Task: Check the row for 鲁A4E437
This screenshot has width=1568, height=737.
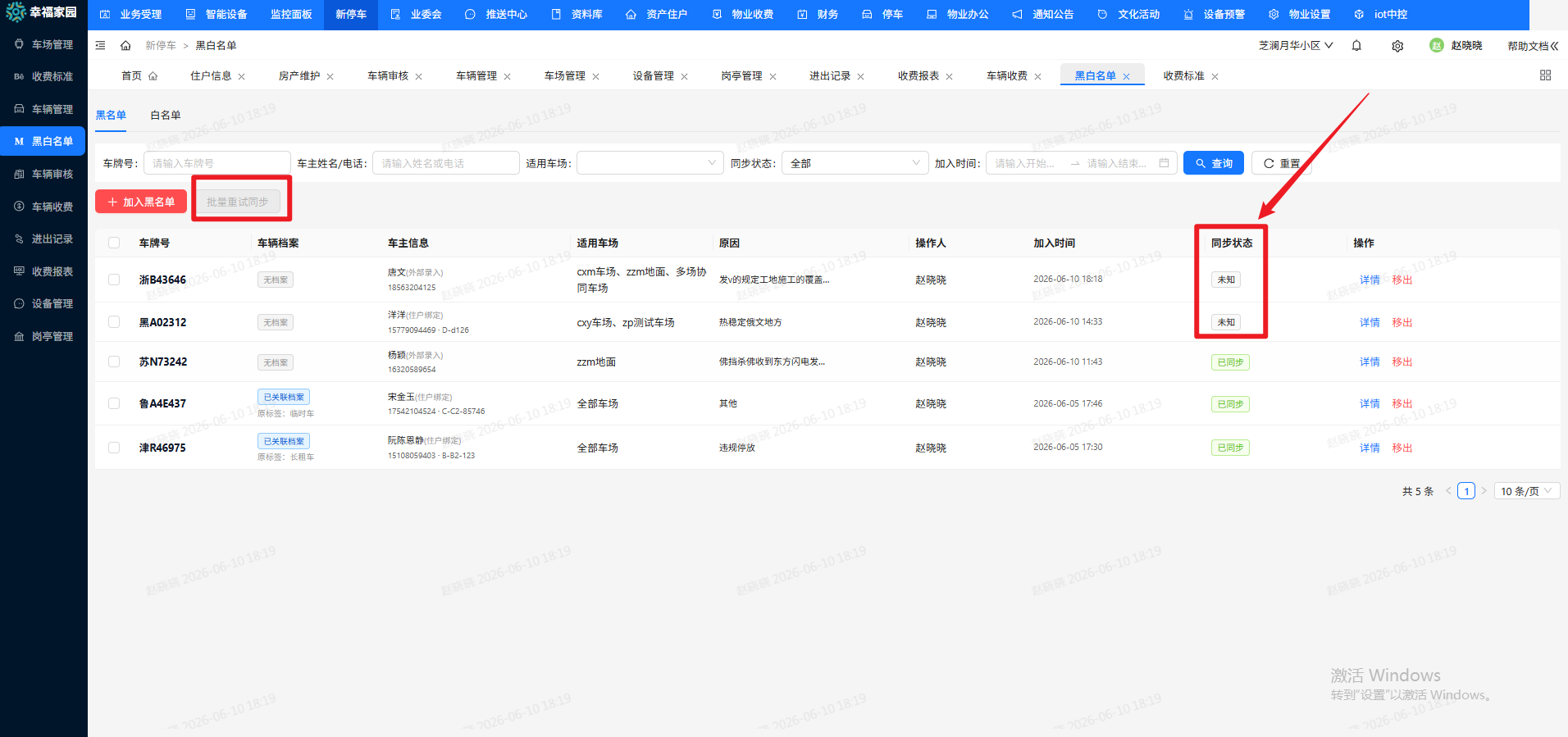Action: tap(114, 403)
